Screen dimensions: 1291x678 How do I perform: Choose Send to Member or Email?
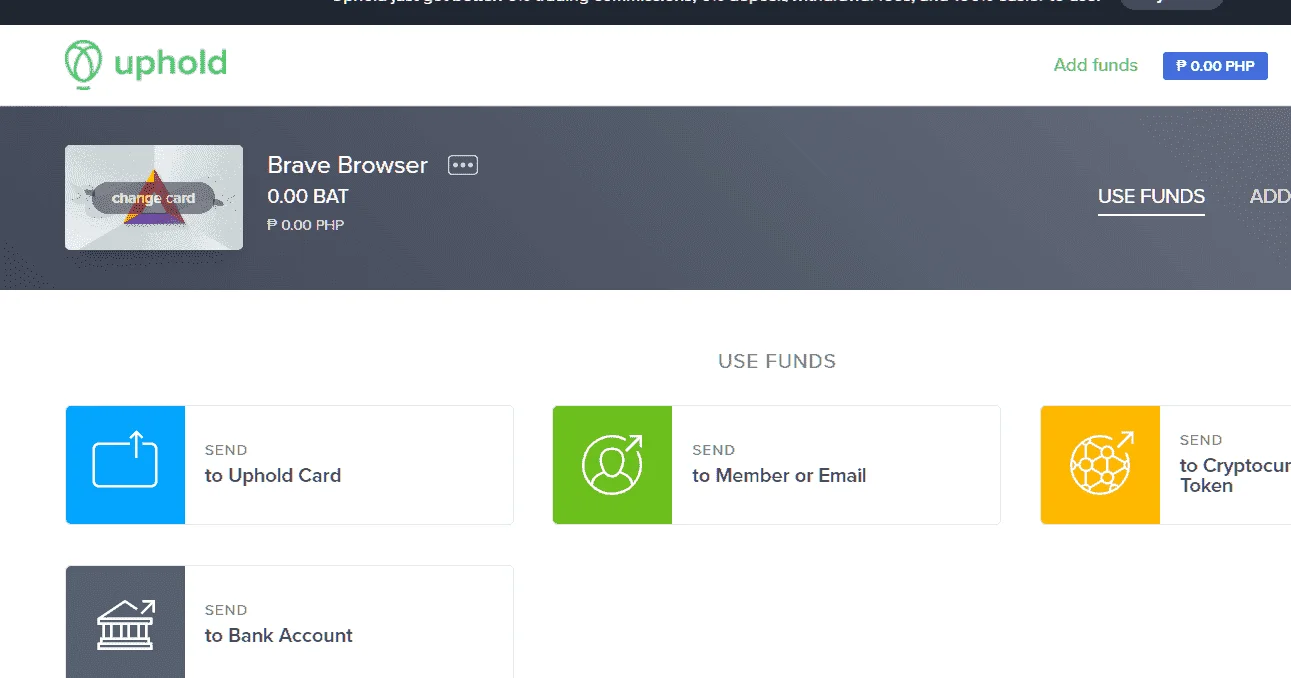click(776, 465)
